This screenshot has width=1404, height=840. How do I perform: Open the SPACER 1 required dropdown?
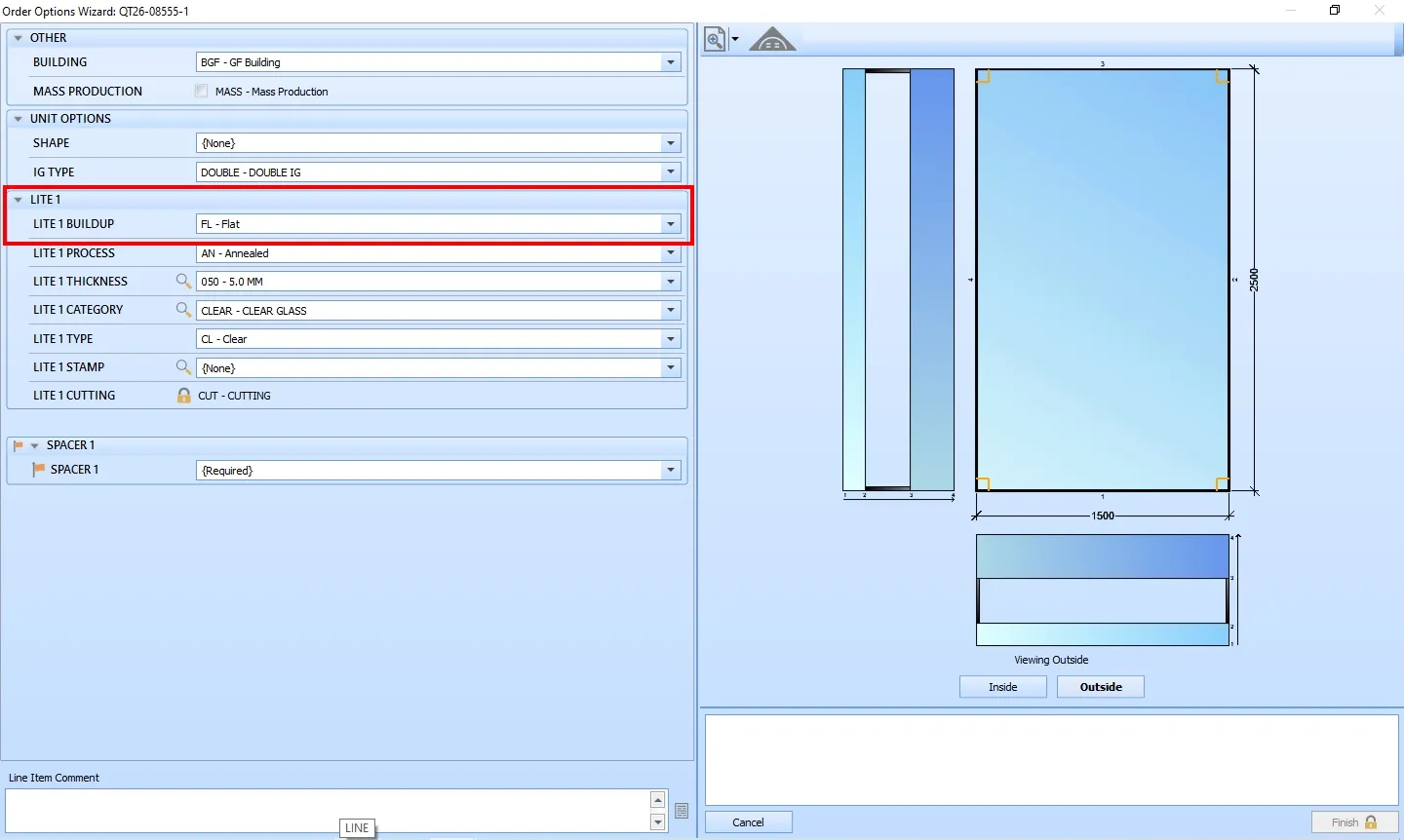coord(671,471)
